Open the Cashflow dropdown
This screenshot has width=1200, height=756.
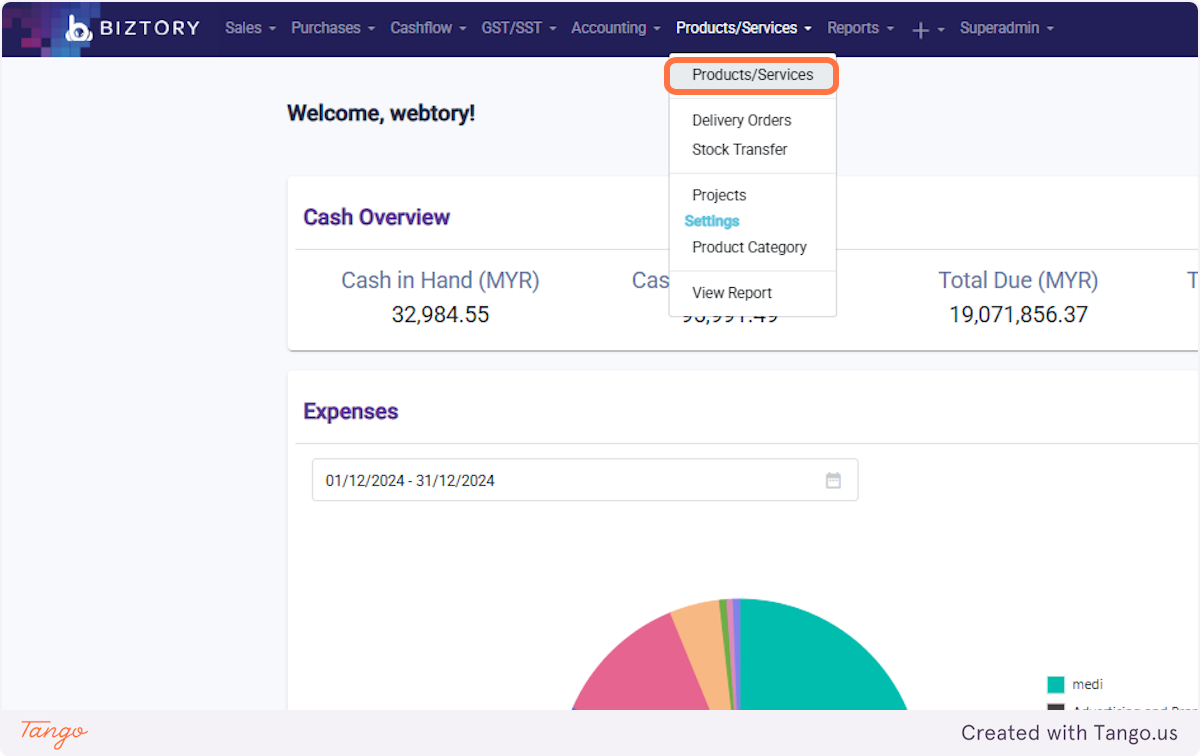pos(428,28)
